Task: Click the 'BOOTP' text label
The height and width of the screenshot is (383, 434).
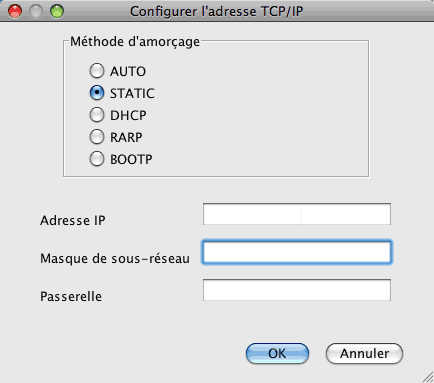Action: pyautogui.click(x=131, y=159)
